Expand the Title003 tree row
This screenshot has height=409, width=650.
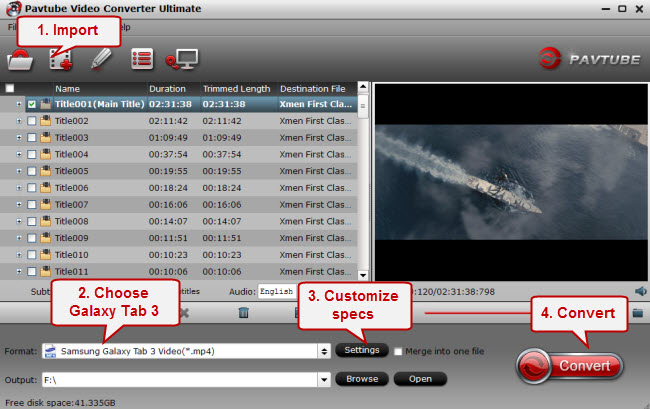[x=19, y=138]
